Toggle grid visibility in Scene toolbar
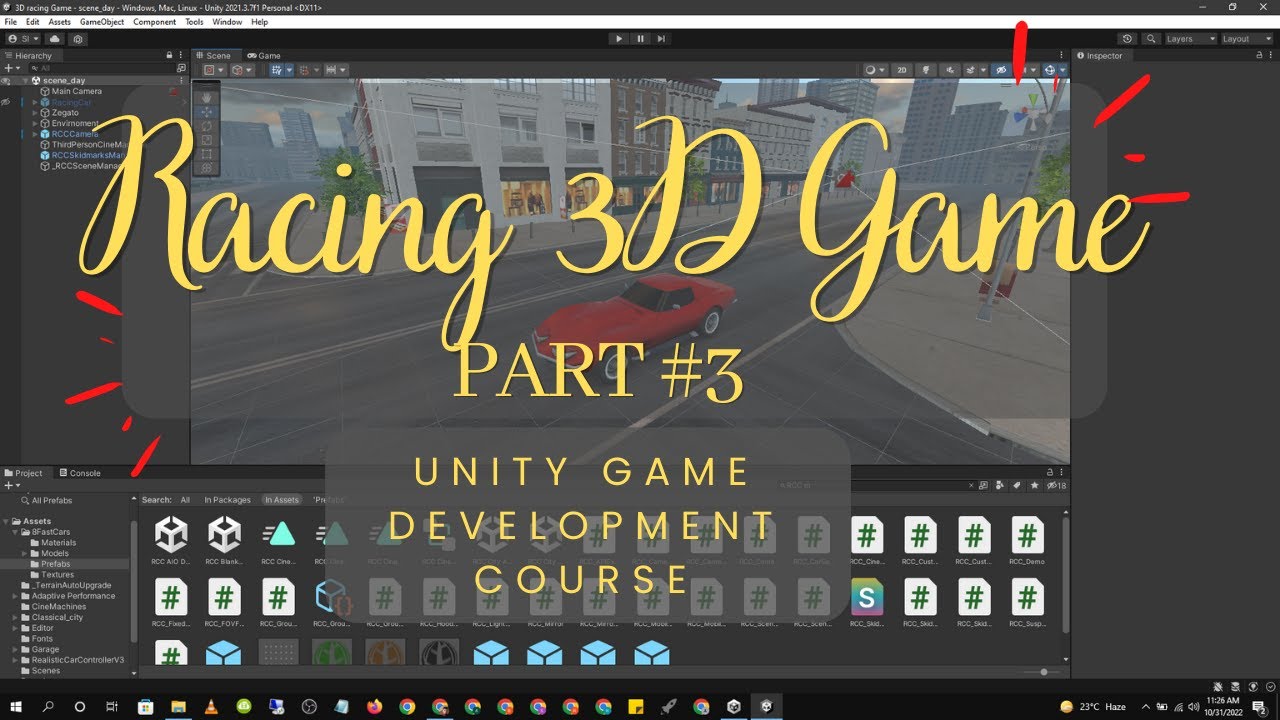The image size is (1280, 720). point(277,70)
